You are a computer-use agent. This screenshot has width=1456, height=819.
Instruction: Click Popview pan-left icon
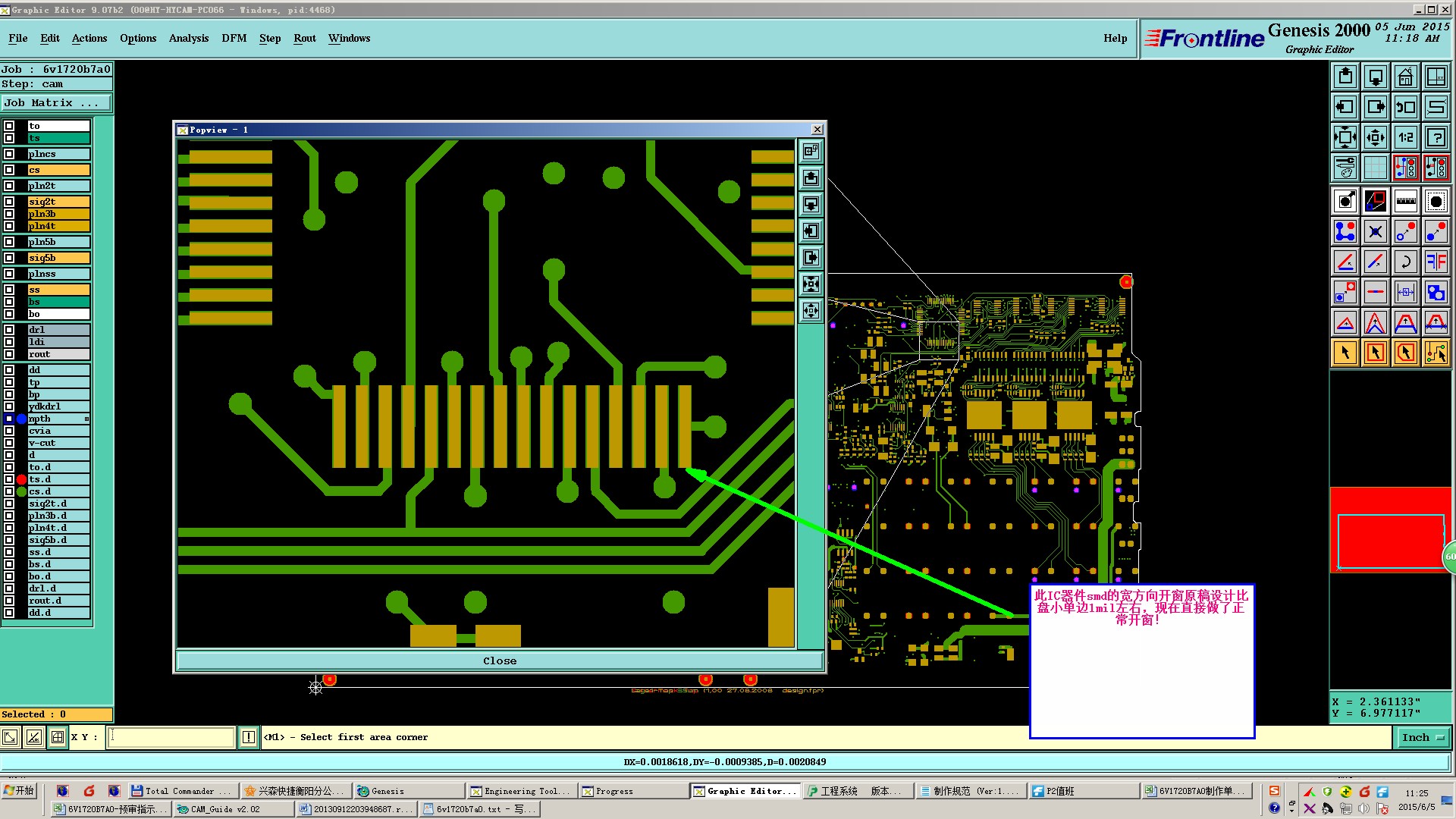(x=811, y=231)
